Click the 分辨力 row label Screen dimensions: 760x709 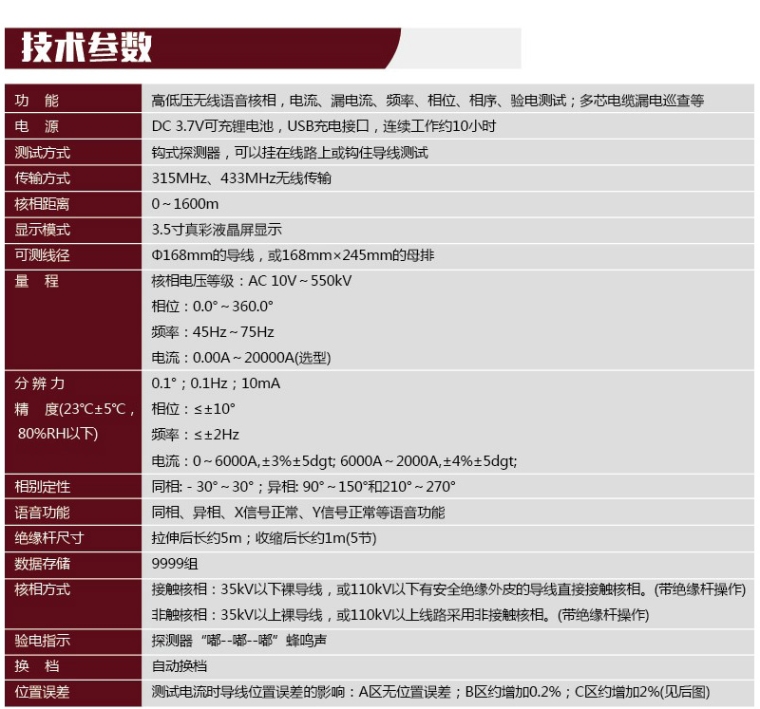point(40,384)
